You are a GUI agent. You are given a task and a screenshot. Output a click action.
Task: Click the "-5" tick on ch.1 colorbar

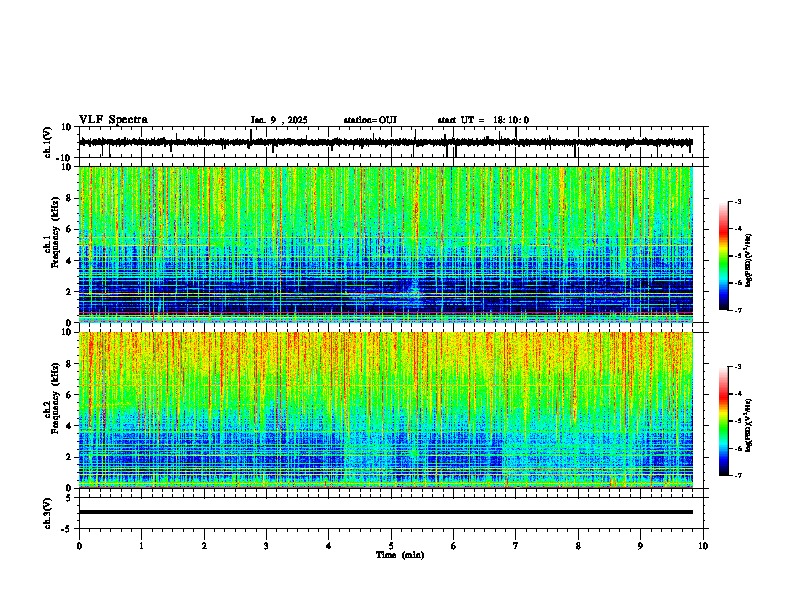tap(737, 256)
